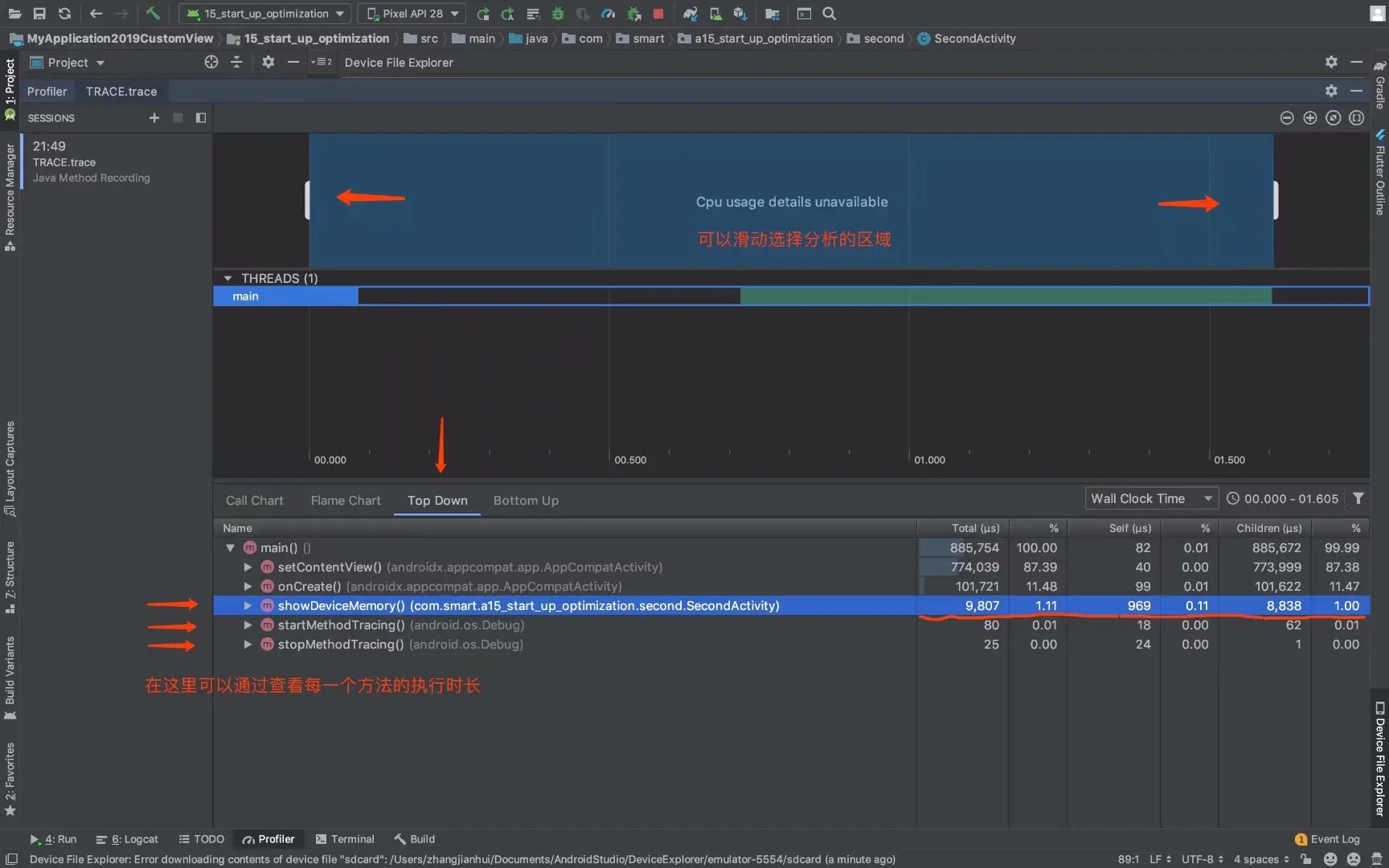Open SDK Manager icon in toolbar
Image resolution: width=1389 pixels, height=868 pixels.
[x=740, y=14]
